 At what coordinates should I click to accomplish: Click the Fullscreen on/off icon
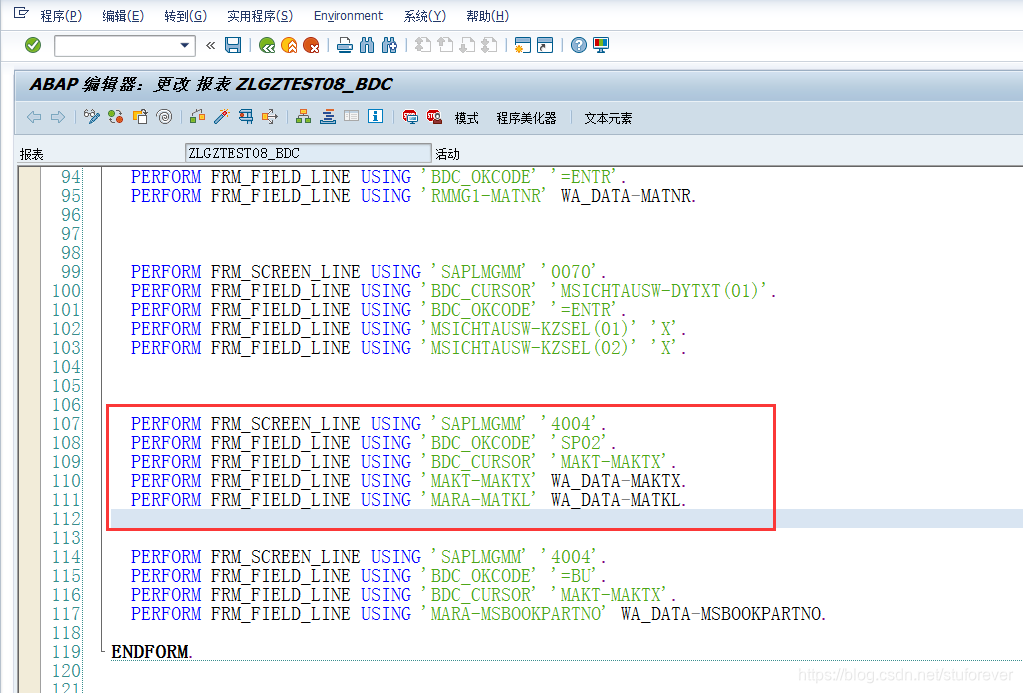(x=352, y=117)
